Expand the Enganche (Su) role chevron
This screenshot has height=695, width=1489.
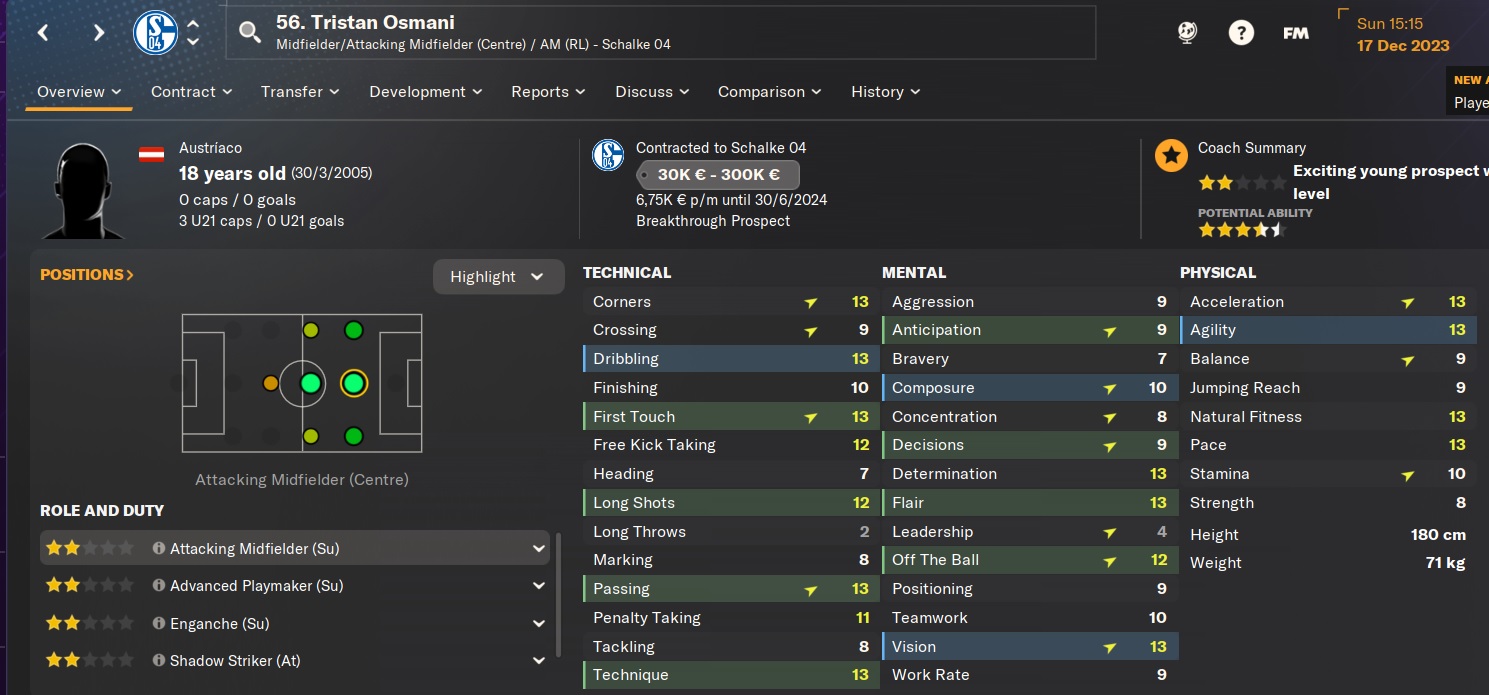click(x=539, y=624)
